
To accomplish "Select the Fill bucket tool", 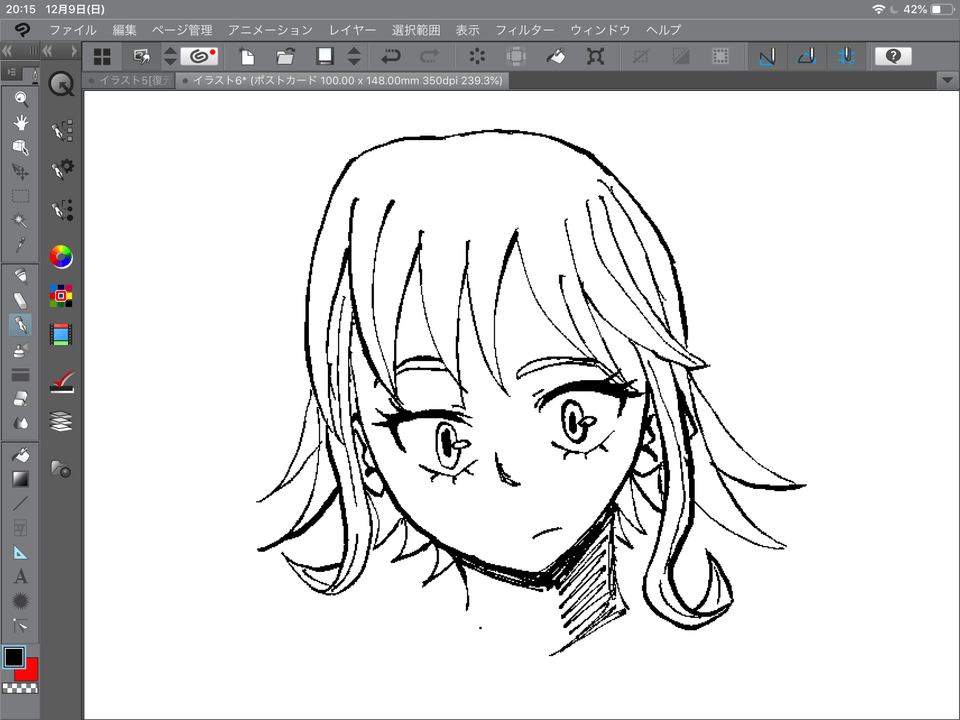I will point(20,455).
